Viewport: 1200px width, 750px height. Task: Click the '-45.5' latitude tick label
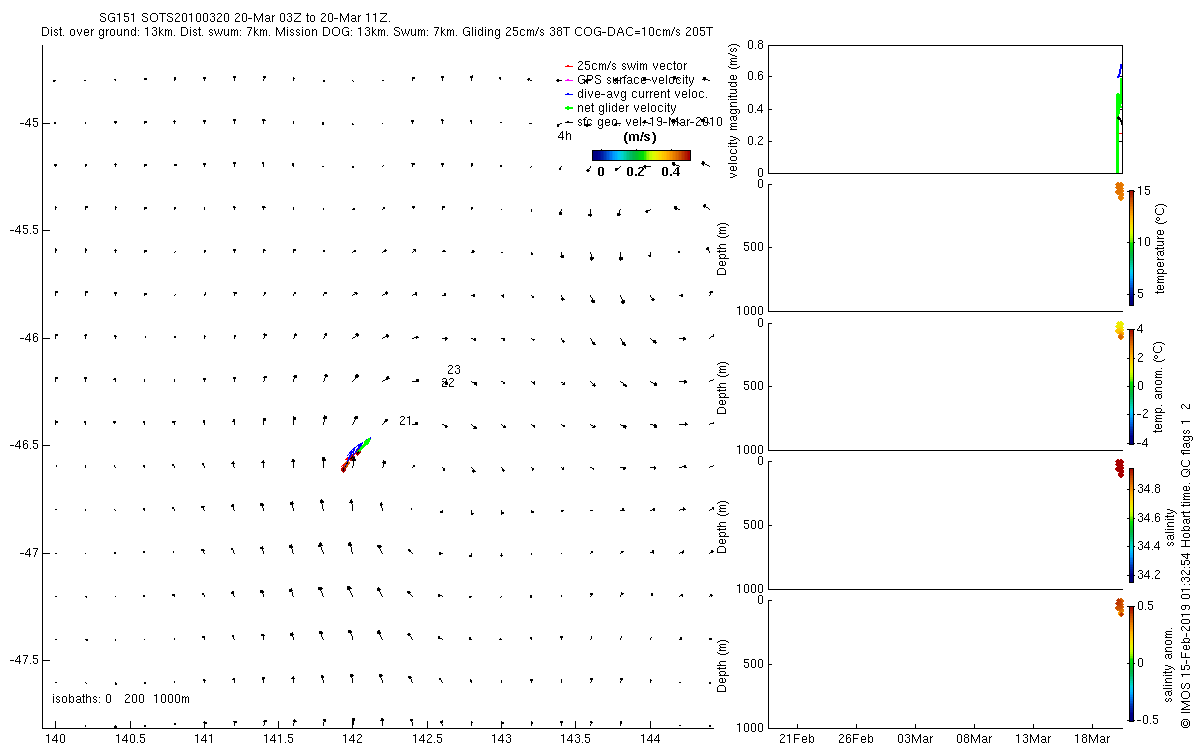click(x=23, y=230)
